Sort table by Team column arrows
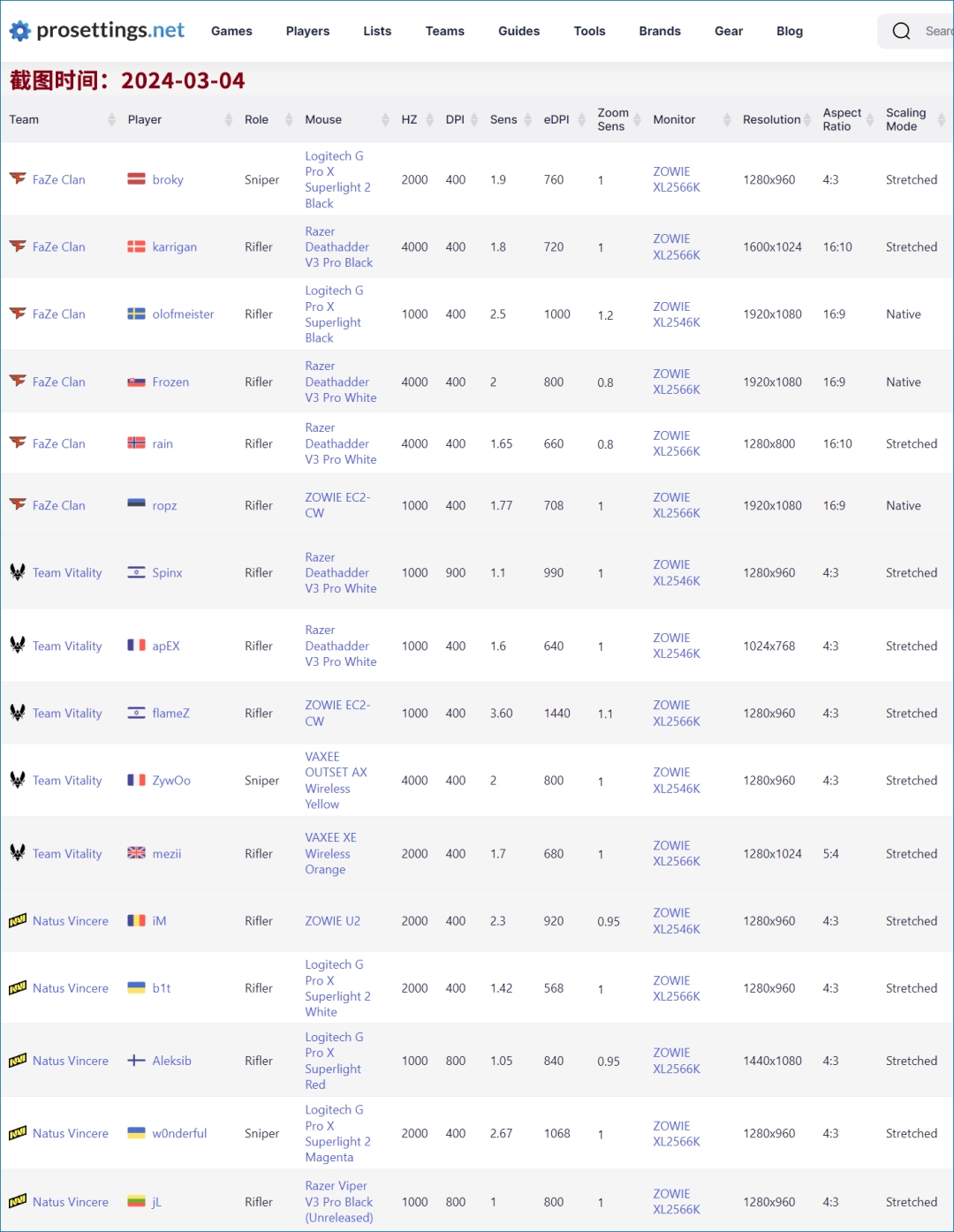This screenshot has width=954, height=1232. click(x=111, y=119)
